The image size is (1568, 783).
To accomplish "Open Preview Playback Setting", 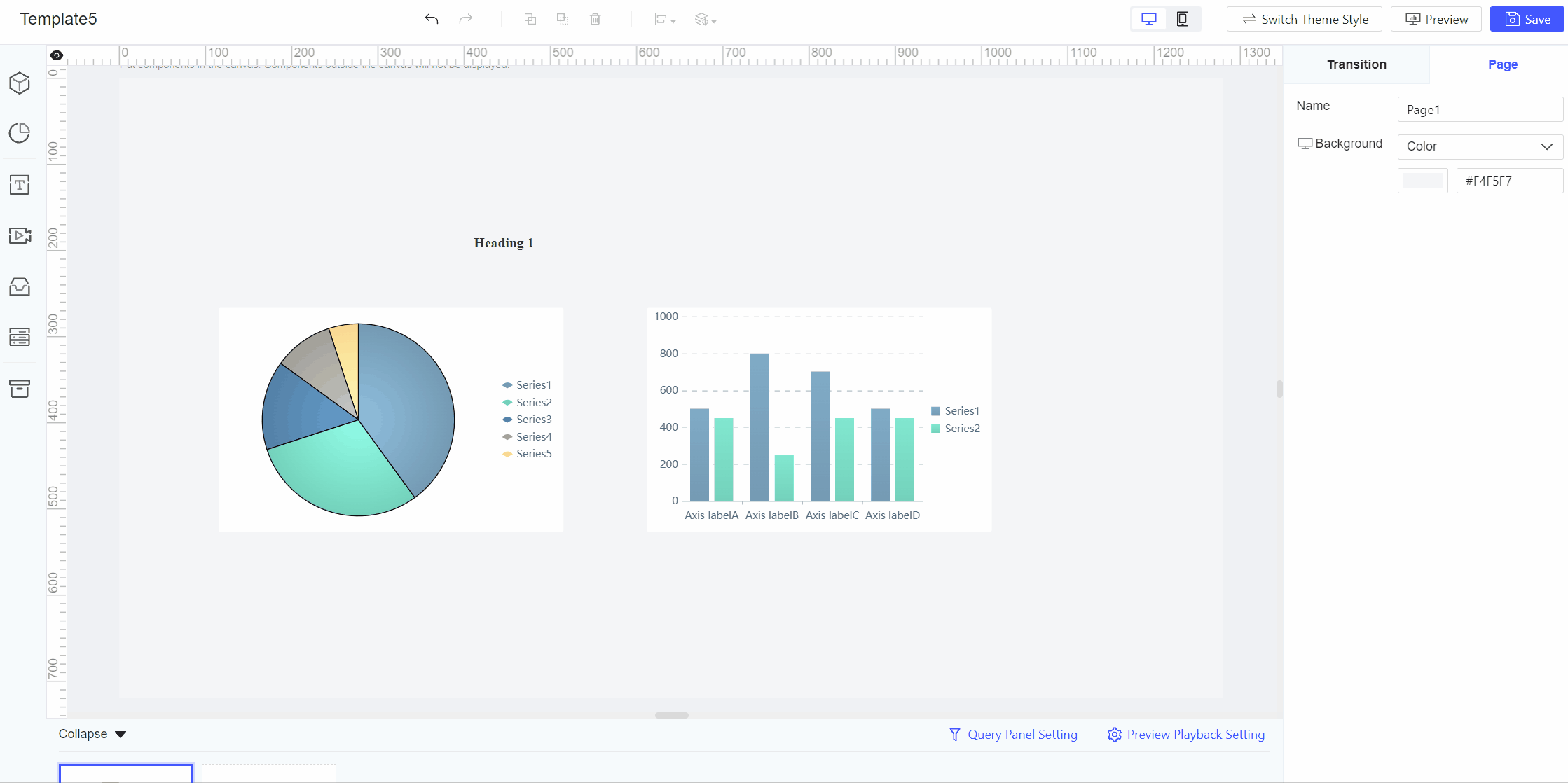I will click(1186, 735).
